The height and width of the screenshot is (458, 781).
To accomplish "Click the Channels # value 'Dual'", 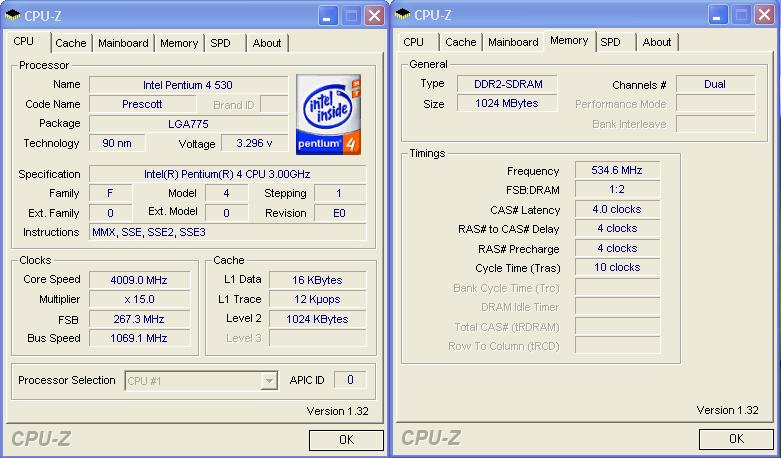I will [x=715, y=84].
